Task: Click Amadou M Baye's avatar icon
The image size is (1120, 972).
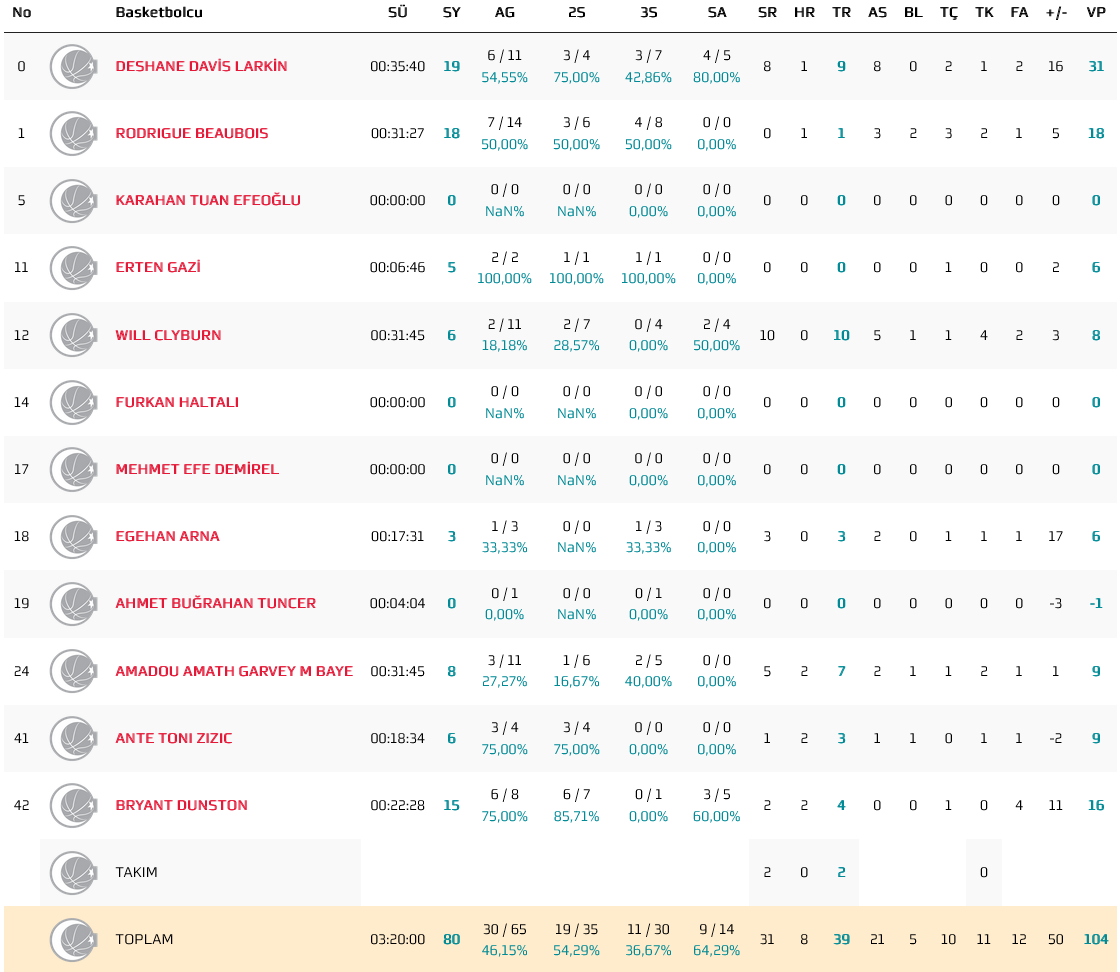Action: click(74, 671)
